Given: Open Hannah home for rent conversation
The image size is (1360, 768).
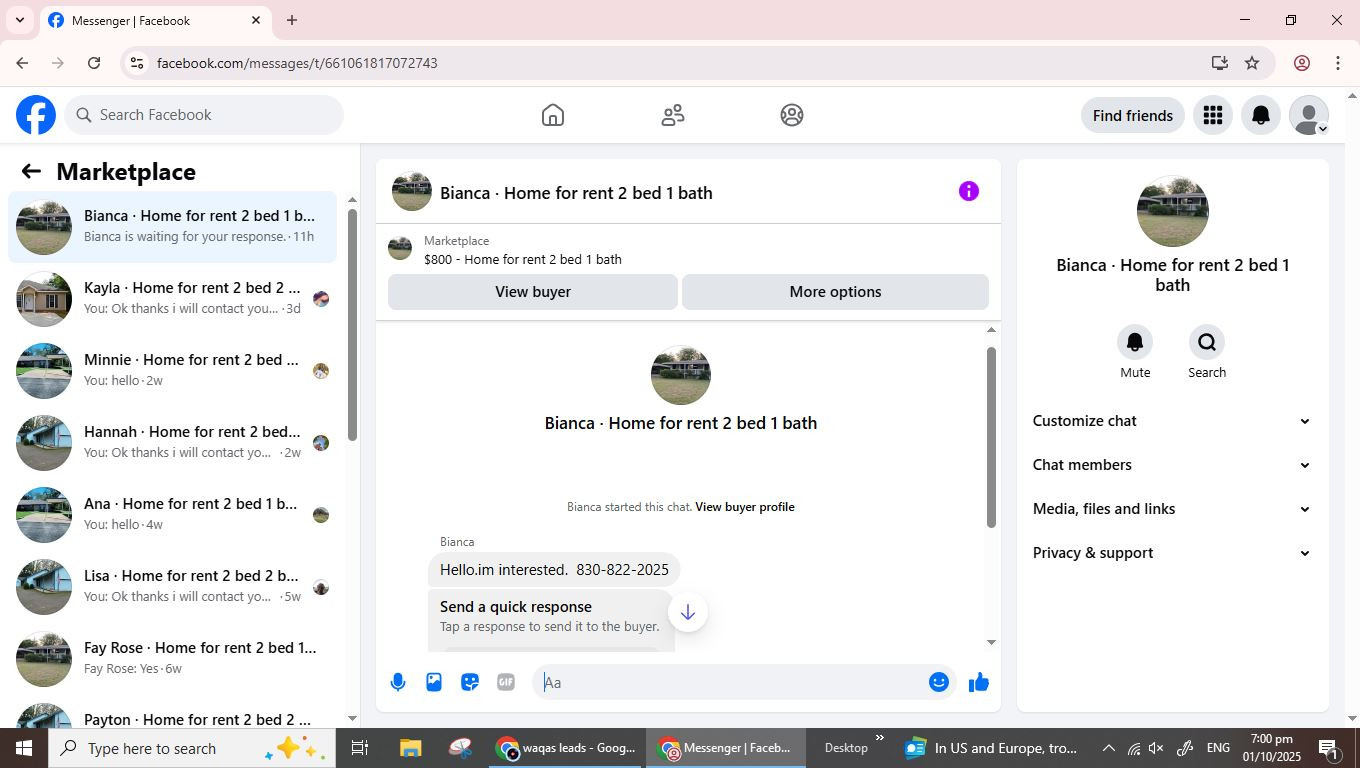Looking at the screenshot, I should [172, 442].
